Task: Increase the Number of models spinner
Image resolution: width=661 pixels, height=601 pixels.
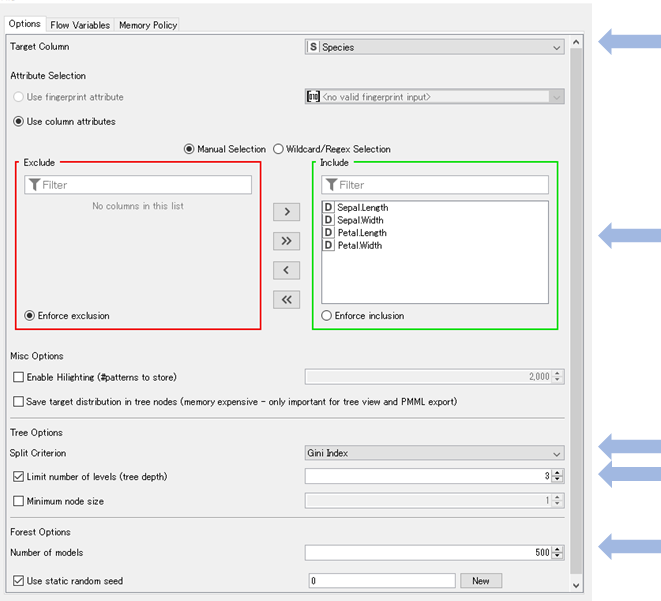Action: 558,549
